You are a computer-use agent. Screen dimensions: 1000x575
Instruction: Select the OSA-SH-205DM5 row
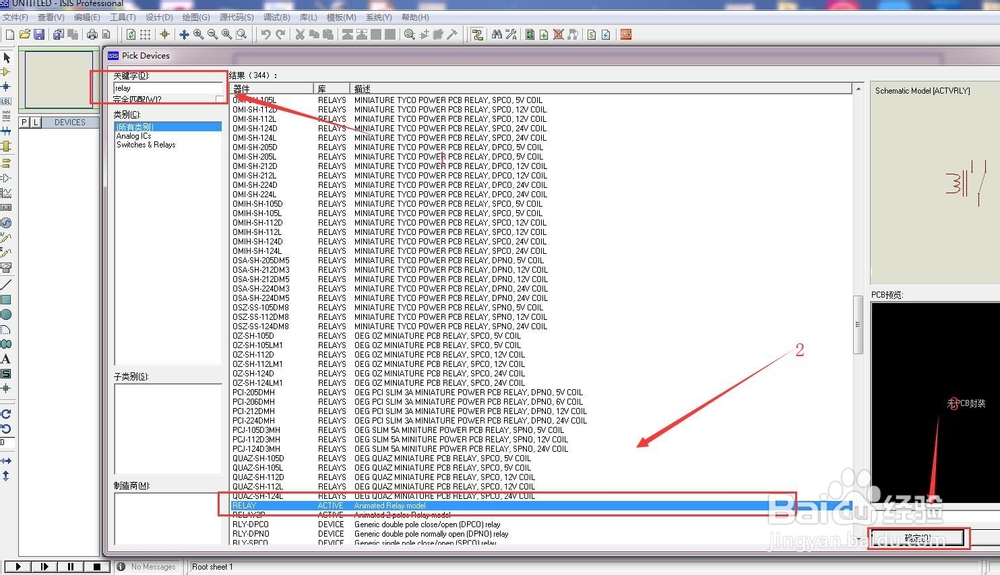click(540, 260)
